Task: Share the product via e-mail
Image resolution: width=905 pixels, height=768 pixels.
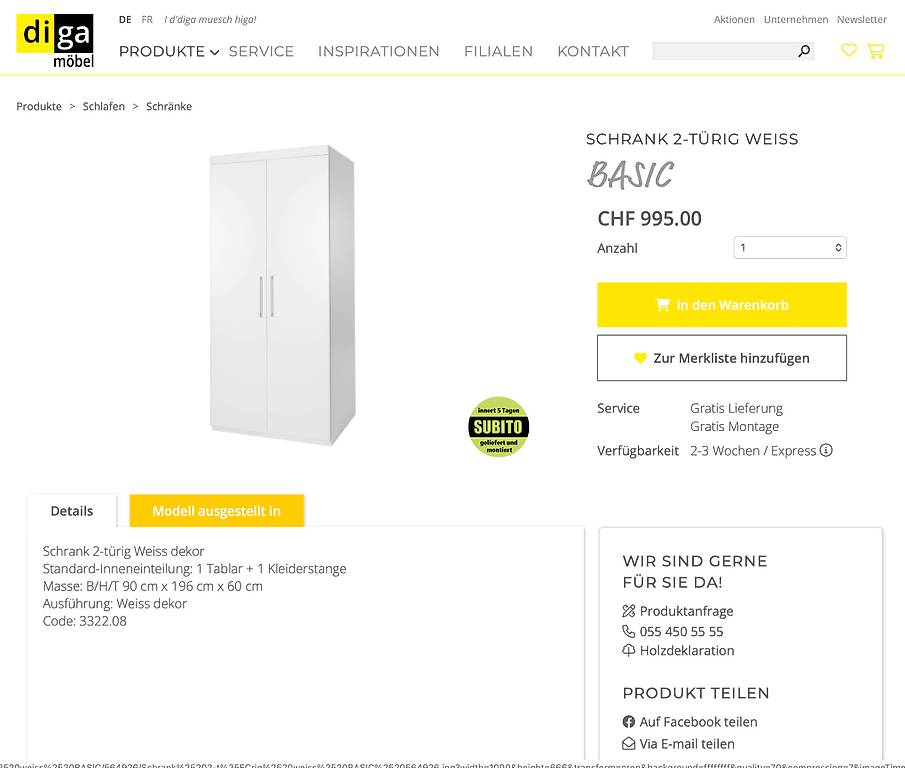Action: pos(679,744)
